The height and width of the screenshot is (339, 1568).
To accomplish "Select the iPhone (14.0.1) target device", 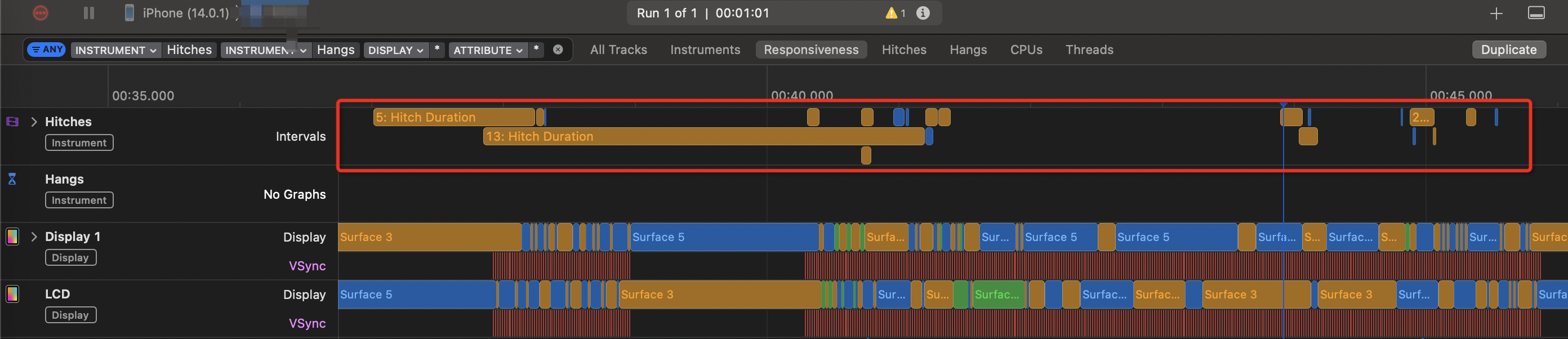I will tap(177, 13).
